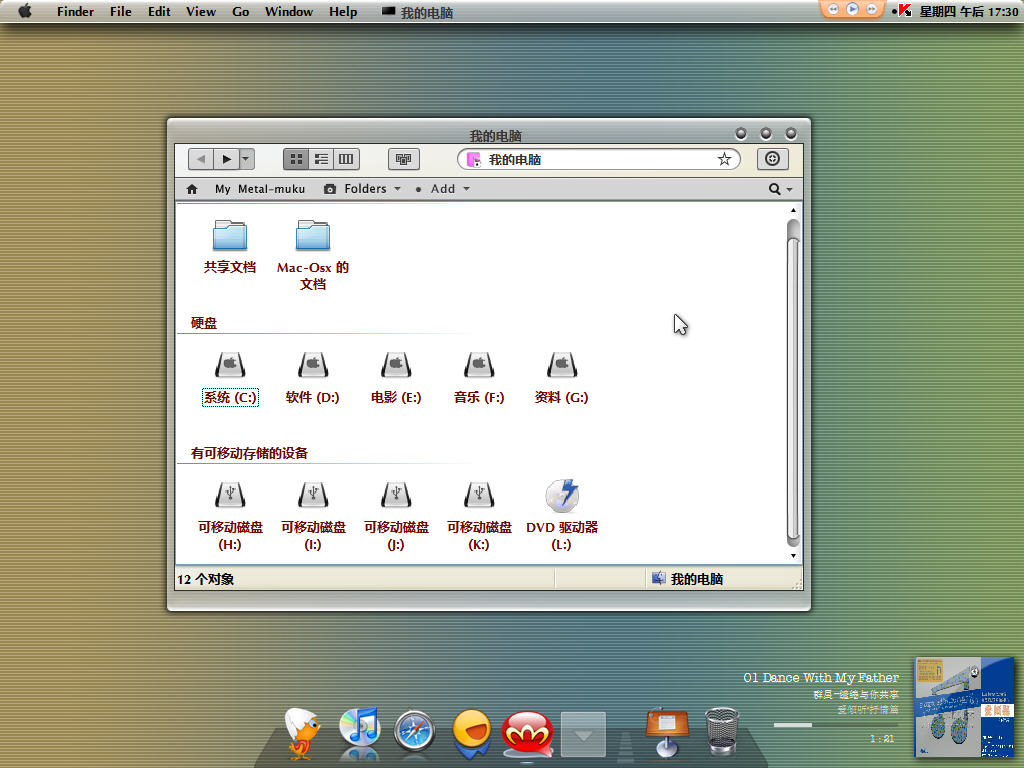This screenshot has height=768, width=1024.
Task: Select removable disk (J:)
Action: pos(396,516)
